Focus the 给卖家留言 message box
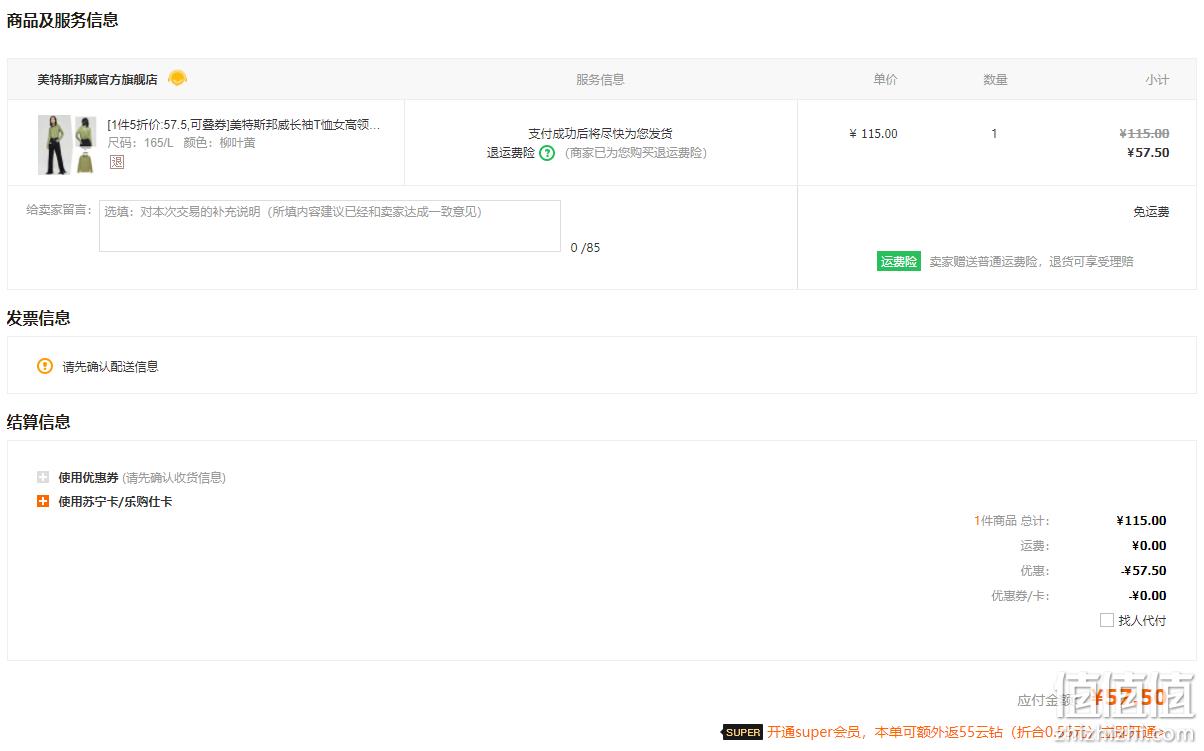The image size is (1204, 751). tap(330, 226)
